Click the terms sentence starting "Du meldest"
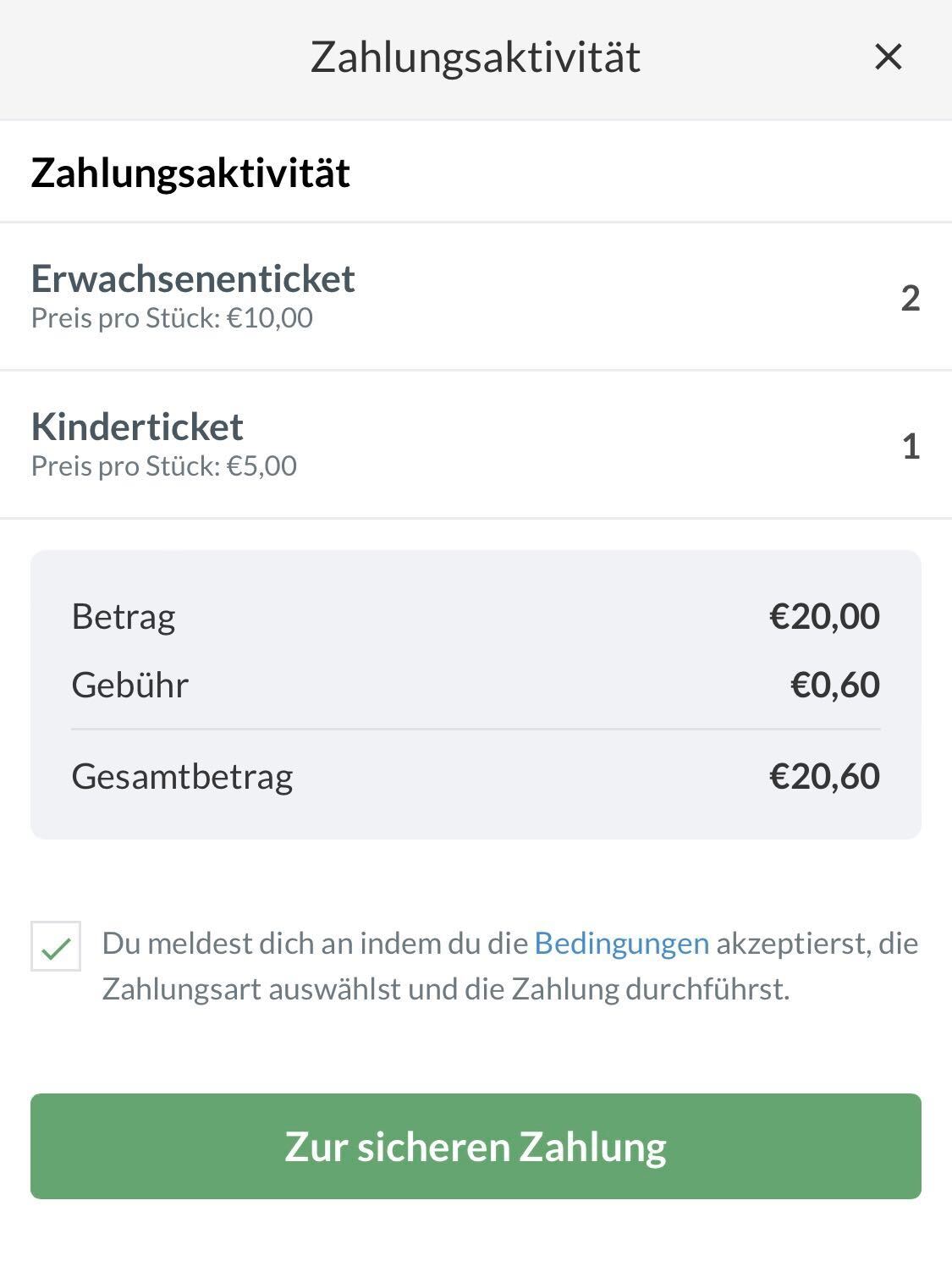This screenshot has width=952, height=1272. point(315,943)
